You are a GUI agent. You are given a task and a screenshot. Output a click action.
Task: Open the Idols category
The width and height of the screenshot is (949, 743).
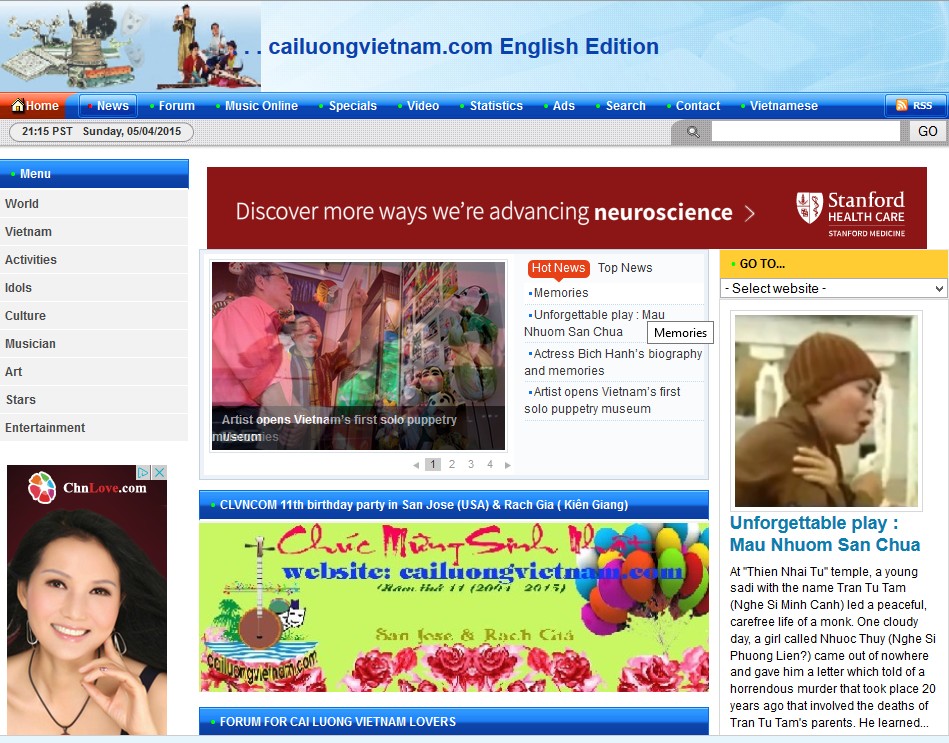(x=94, y=288)
